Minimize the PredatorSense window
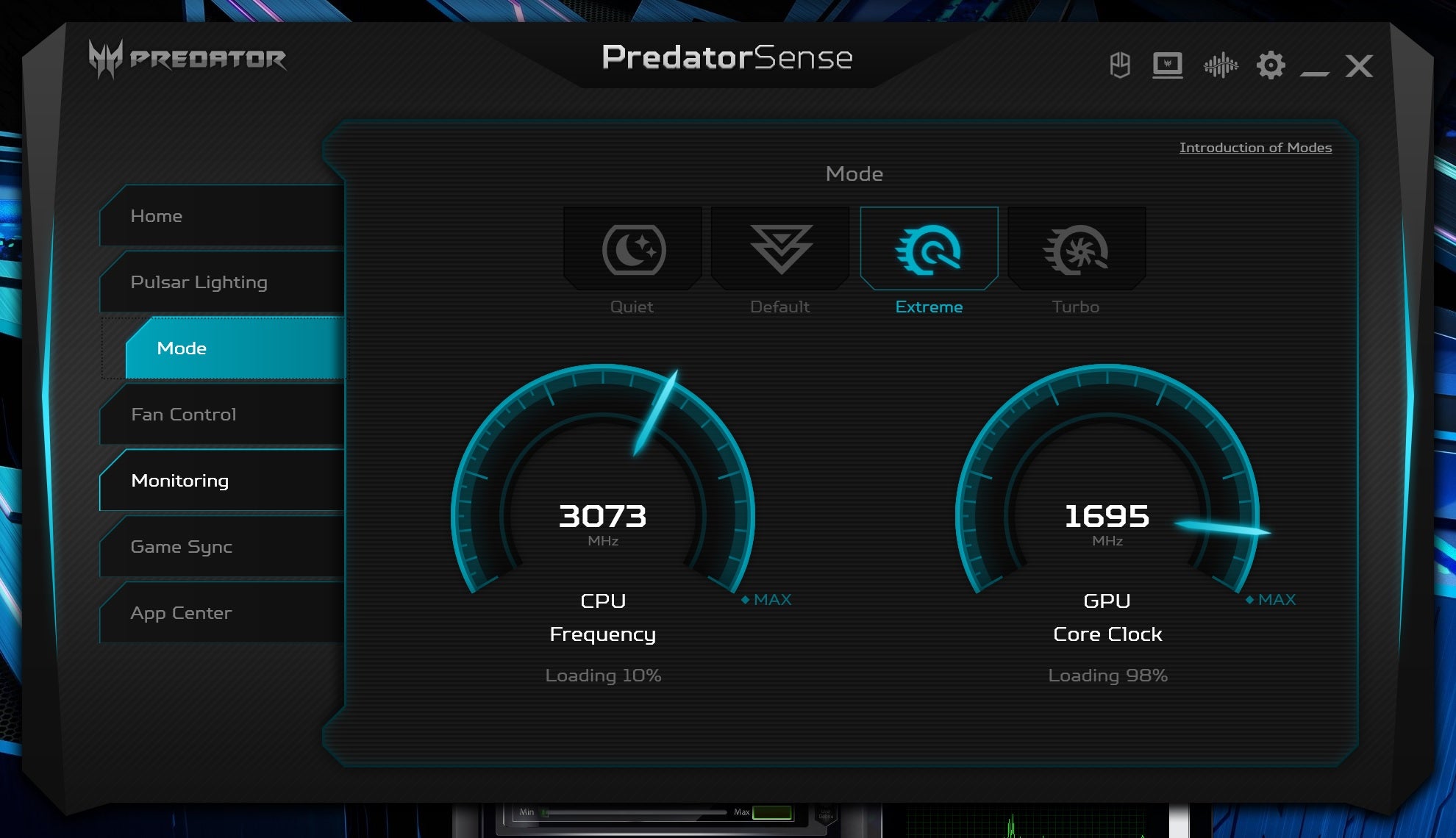Image resolution: width=1456 pixels, height=838 pixels. click(x=1314, y=72)
